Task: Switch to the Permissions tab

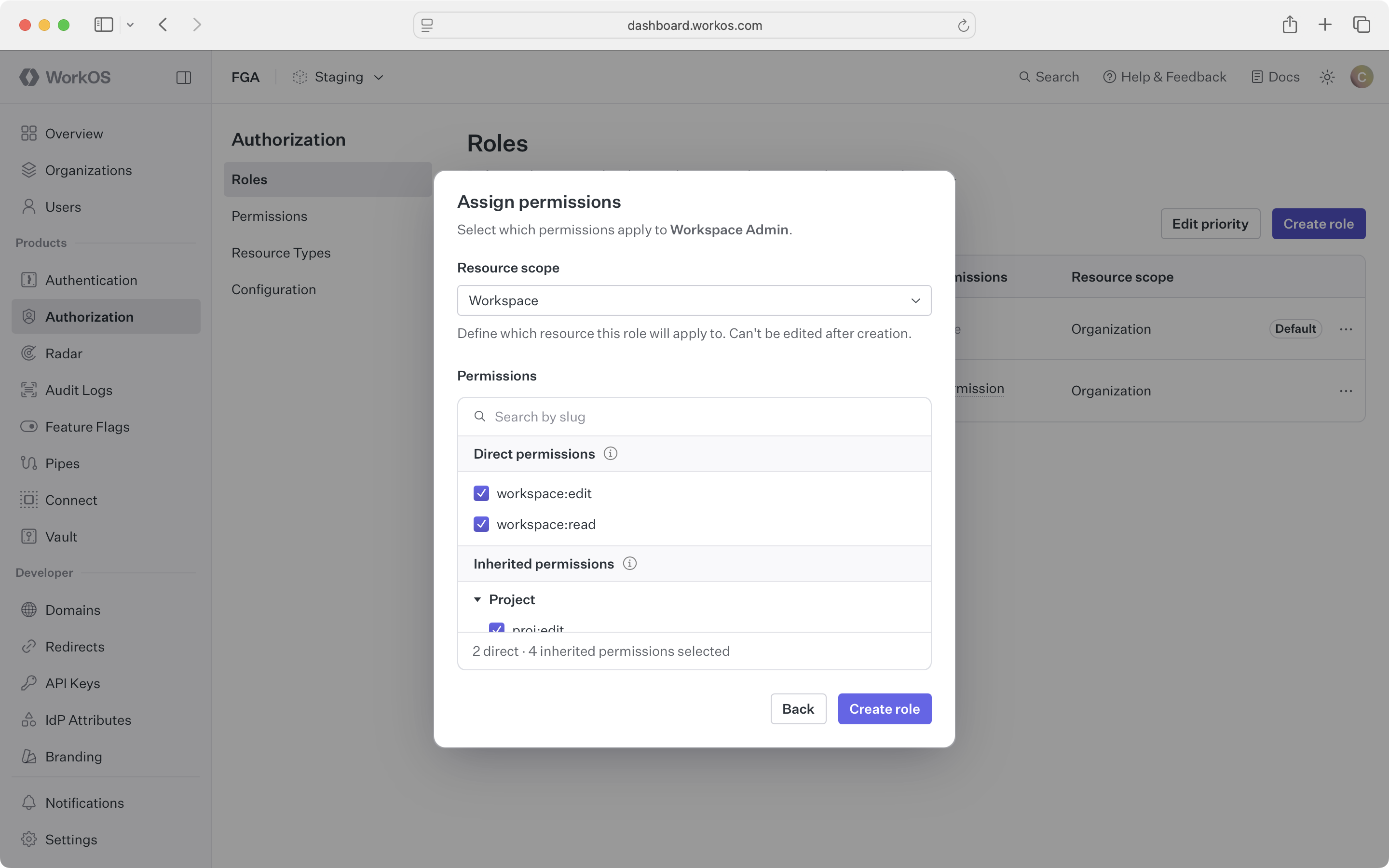Action: [269, 216]
